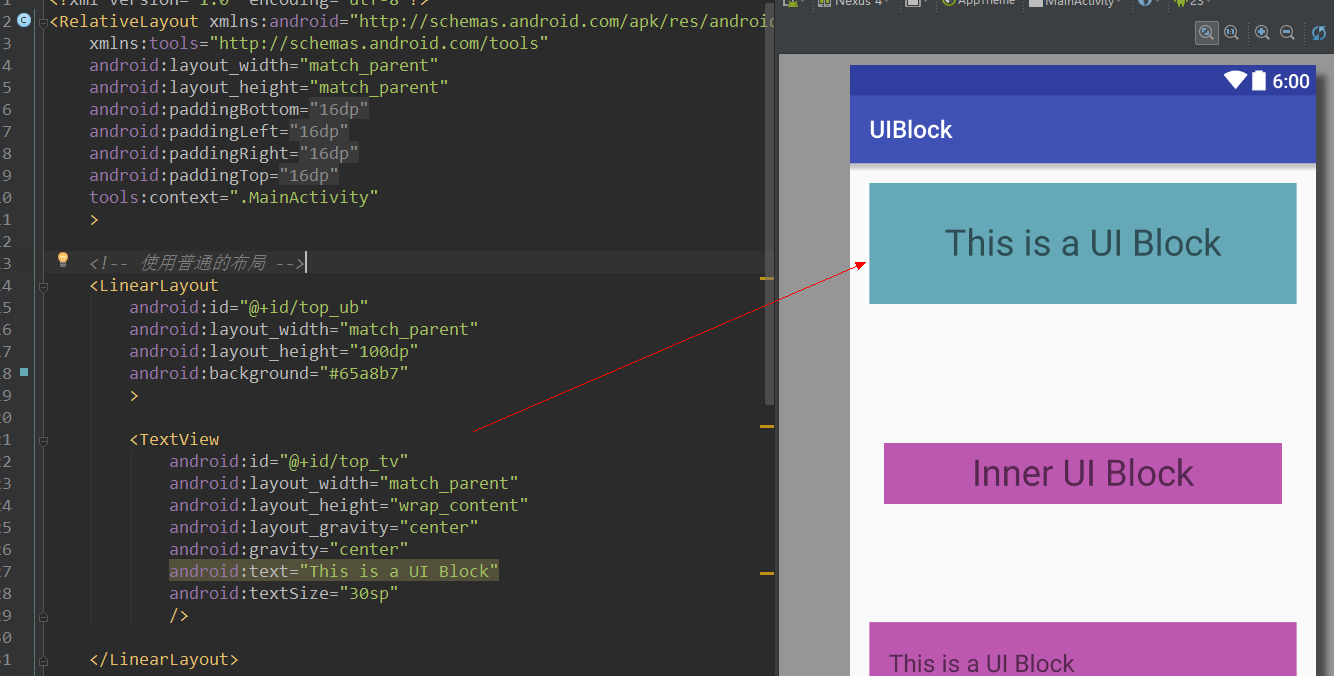Click warning stripe mark near android:text line
This screenshot has height=676, width=1334.
coord(767,574)
